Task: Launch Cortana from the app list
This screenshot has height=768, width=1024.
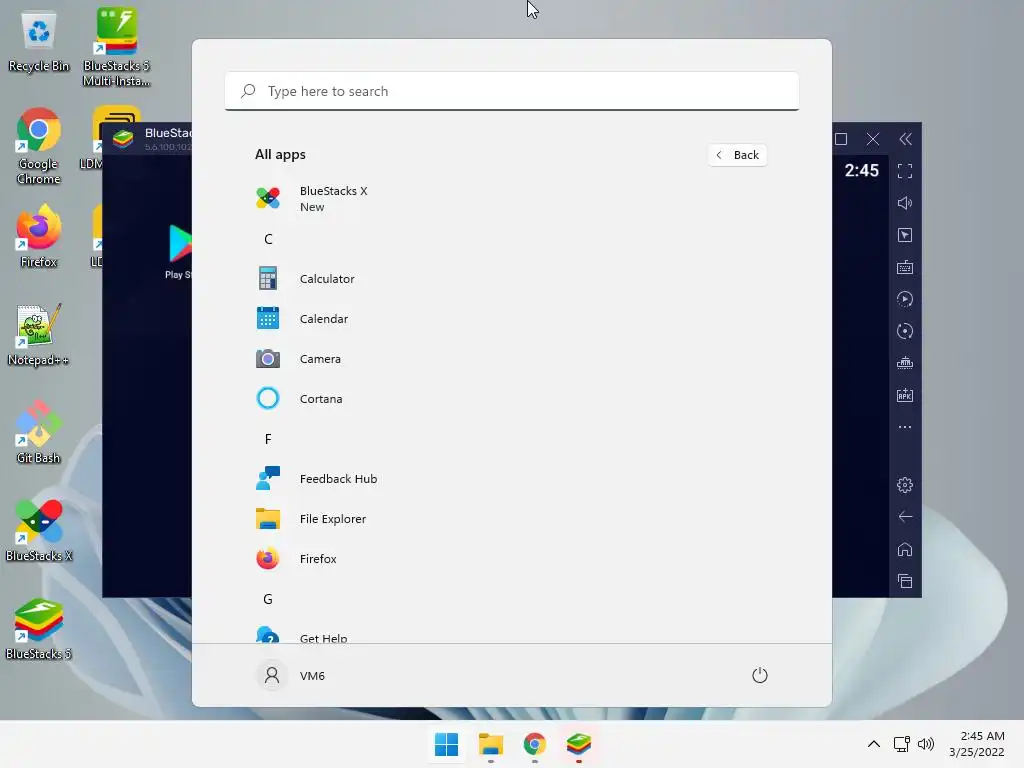Action: [x=511, y=398]
